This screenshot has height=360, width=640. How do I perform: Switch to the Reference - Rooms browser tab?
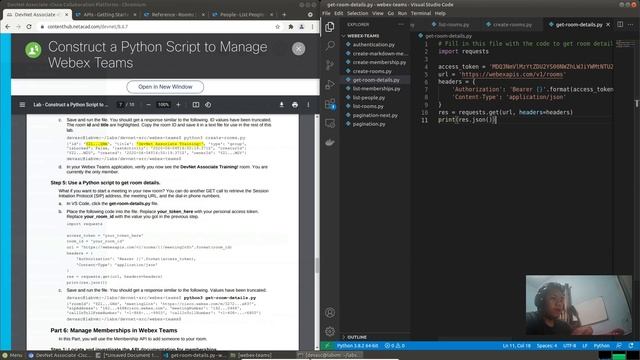(x=173, y=14)
